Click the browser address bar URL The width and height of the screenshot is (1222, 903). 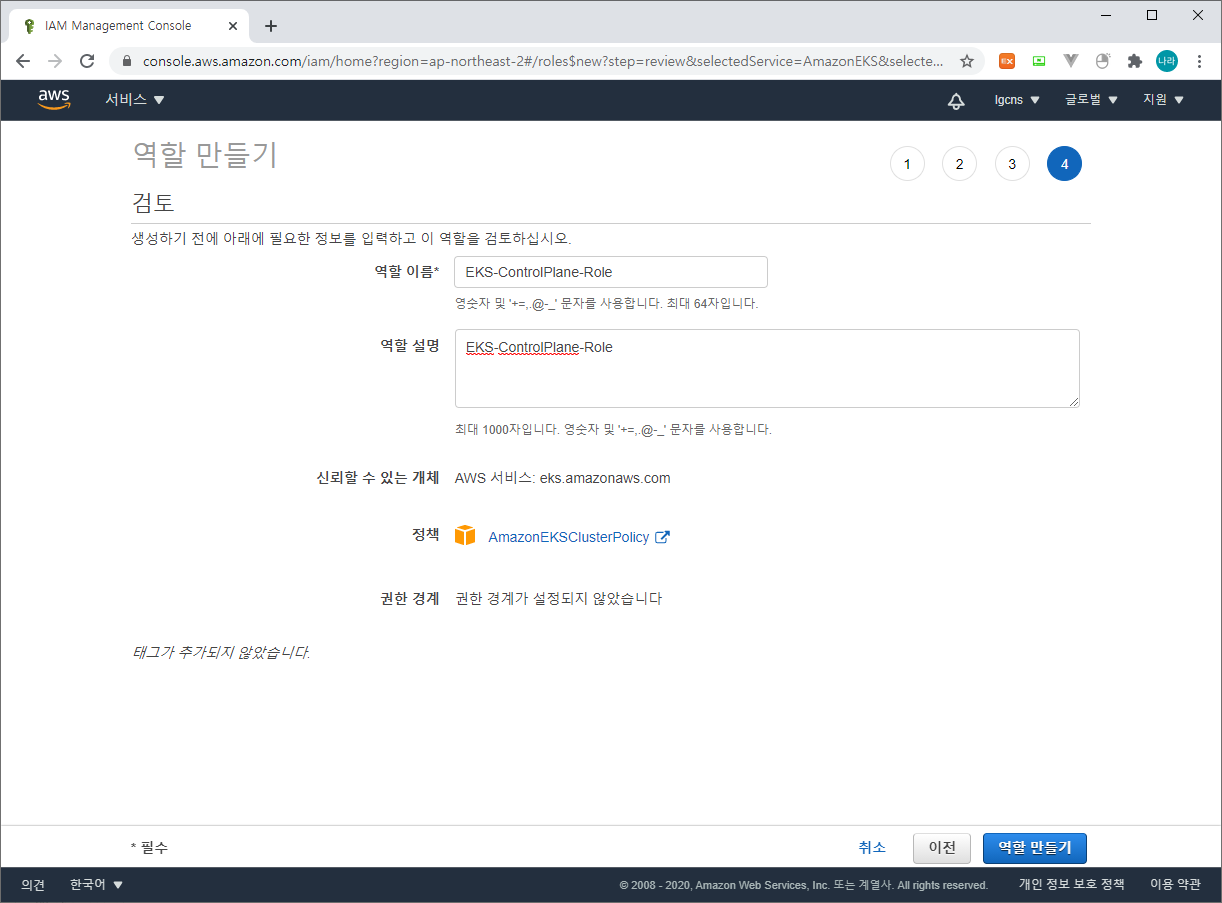click(543, 61)
